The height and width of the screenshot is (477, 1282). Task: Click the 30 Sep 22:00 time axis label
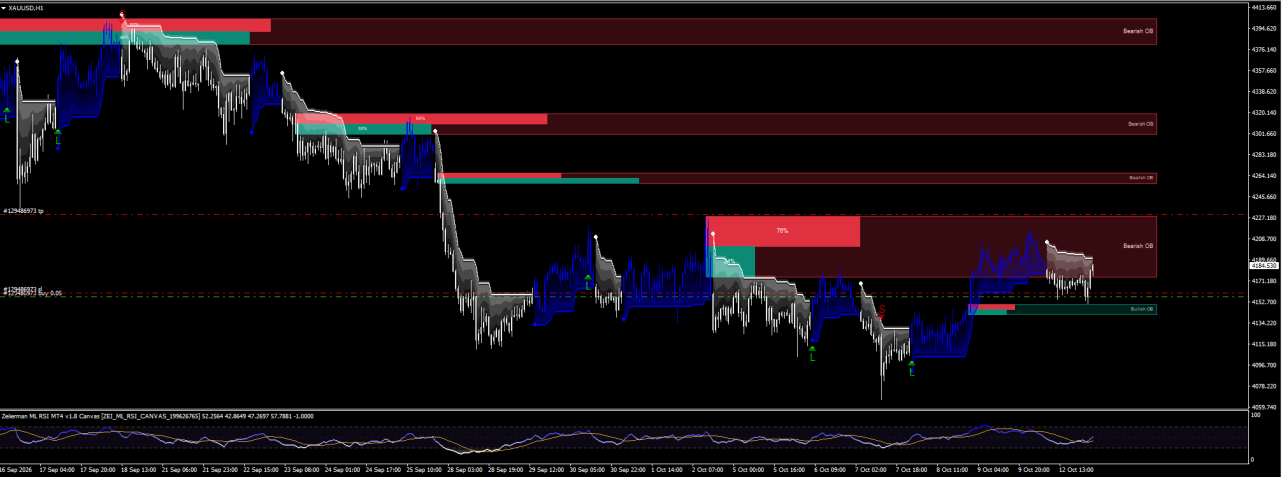tap(626, 468)
